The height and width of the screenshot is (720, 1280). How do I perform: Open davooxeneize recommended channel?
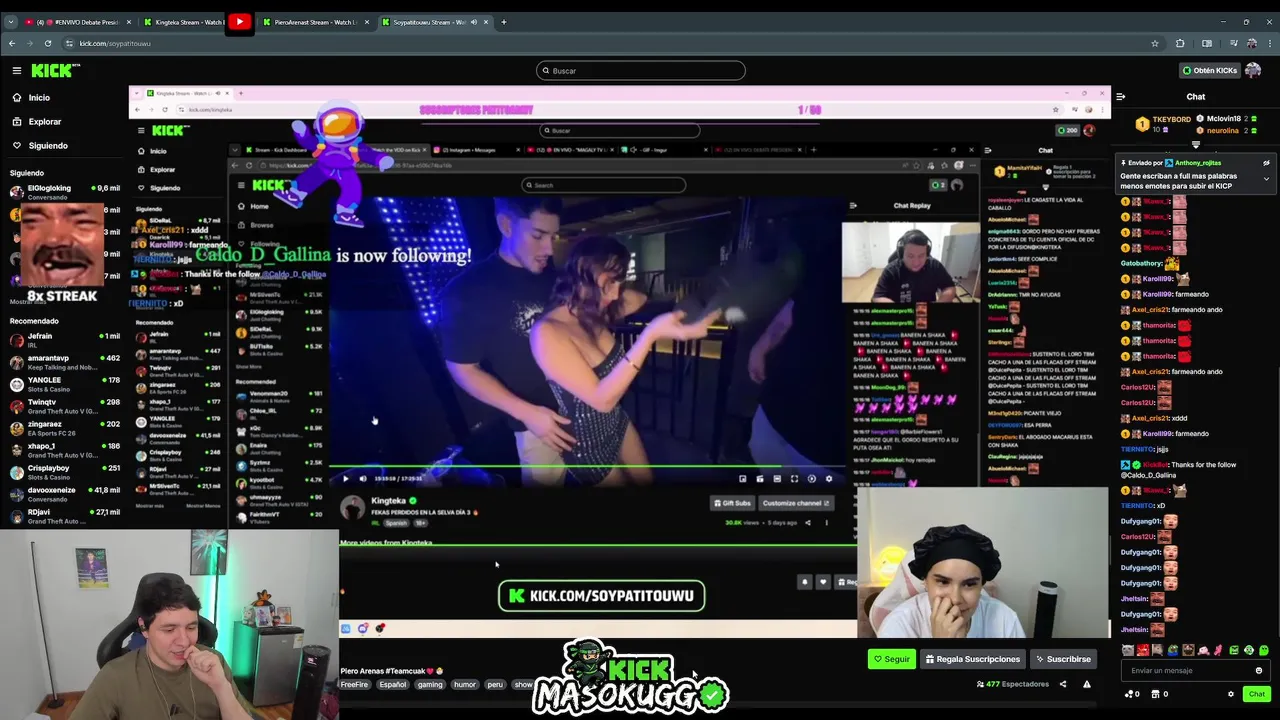(x=64, y=494)
